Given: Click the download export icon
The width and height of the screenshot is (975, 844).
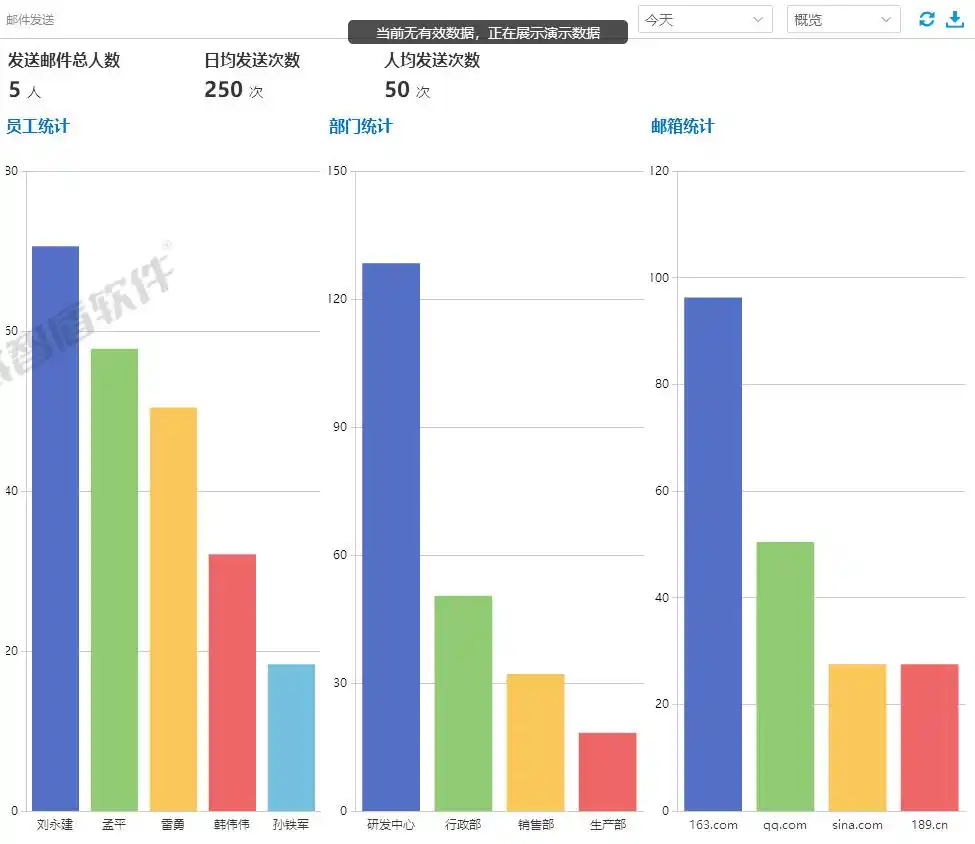Looking at the screenshot, I should (954, 19).
